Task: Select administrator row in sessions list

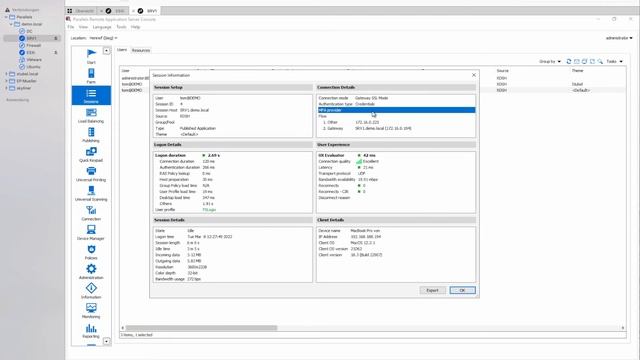Action: (x=136, y=78)
